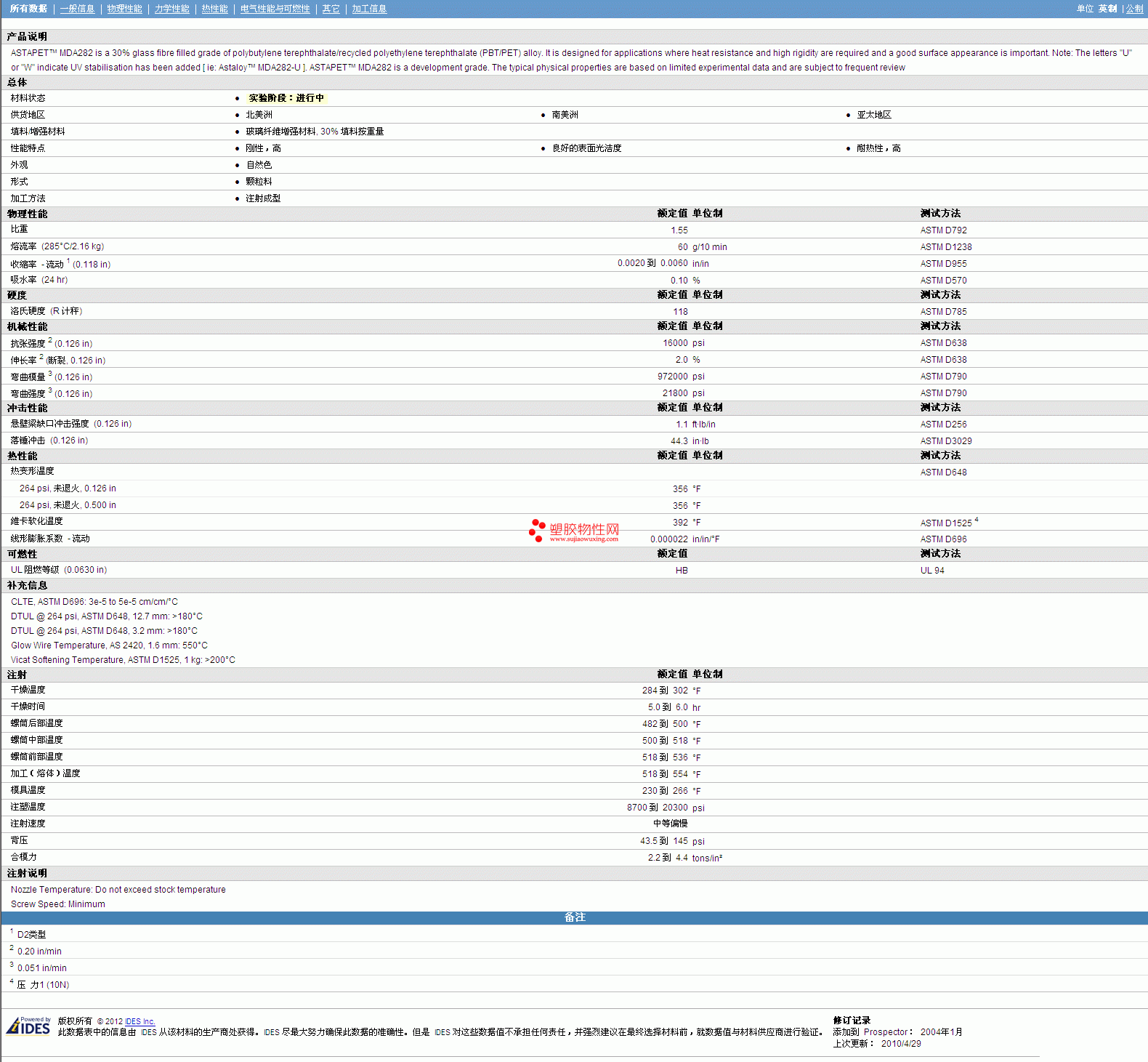Click ASTM D790 in the 弯曲模量 row
The height and width of the screenshot is (1062, 1148).
[943, 377]
